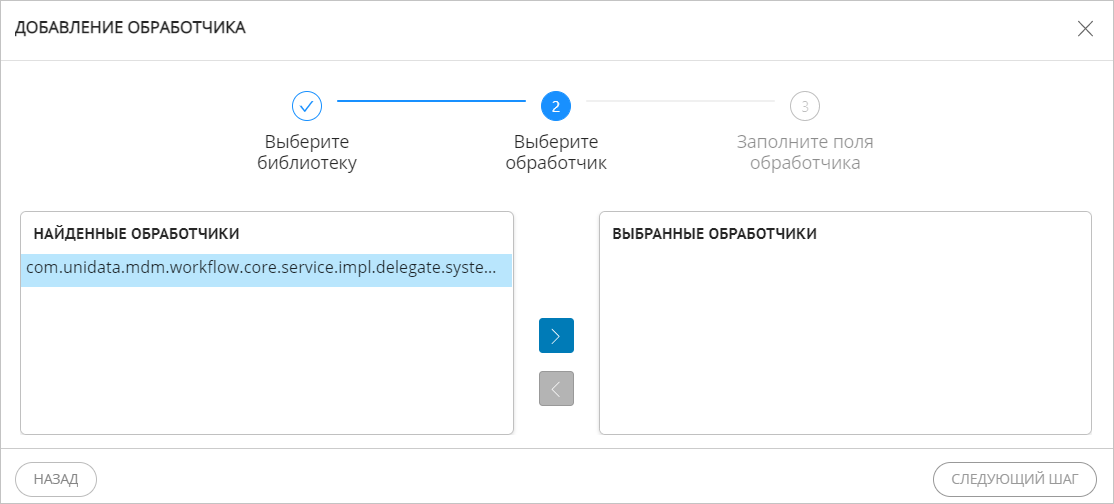Jump to Заполните поля обработчика step label
Viewport: 1114px width, 504px height.
pos(804,152)
